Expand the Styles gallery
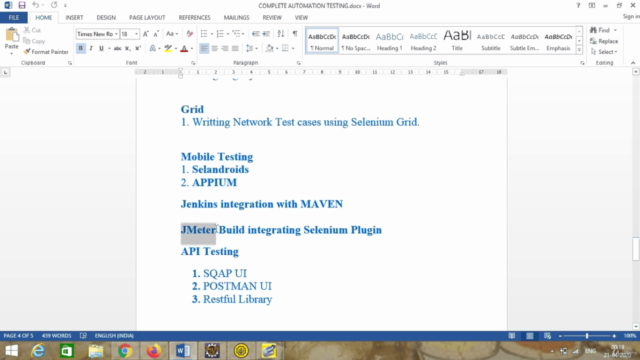The height and width of the screenshot is (360, 640). 579,50
